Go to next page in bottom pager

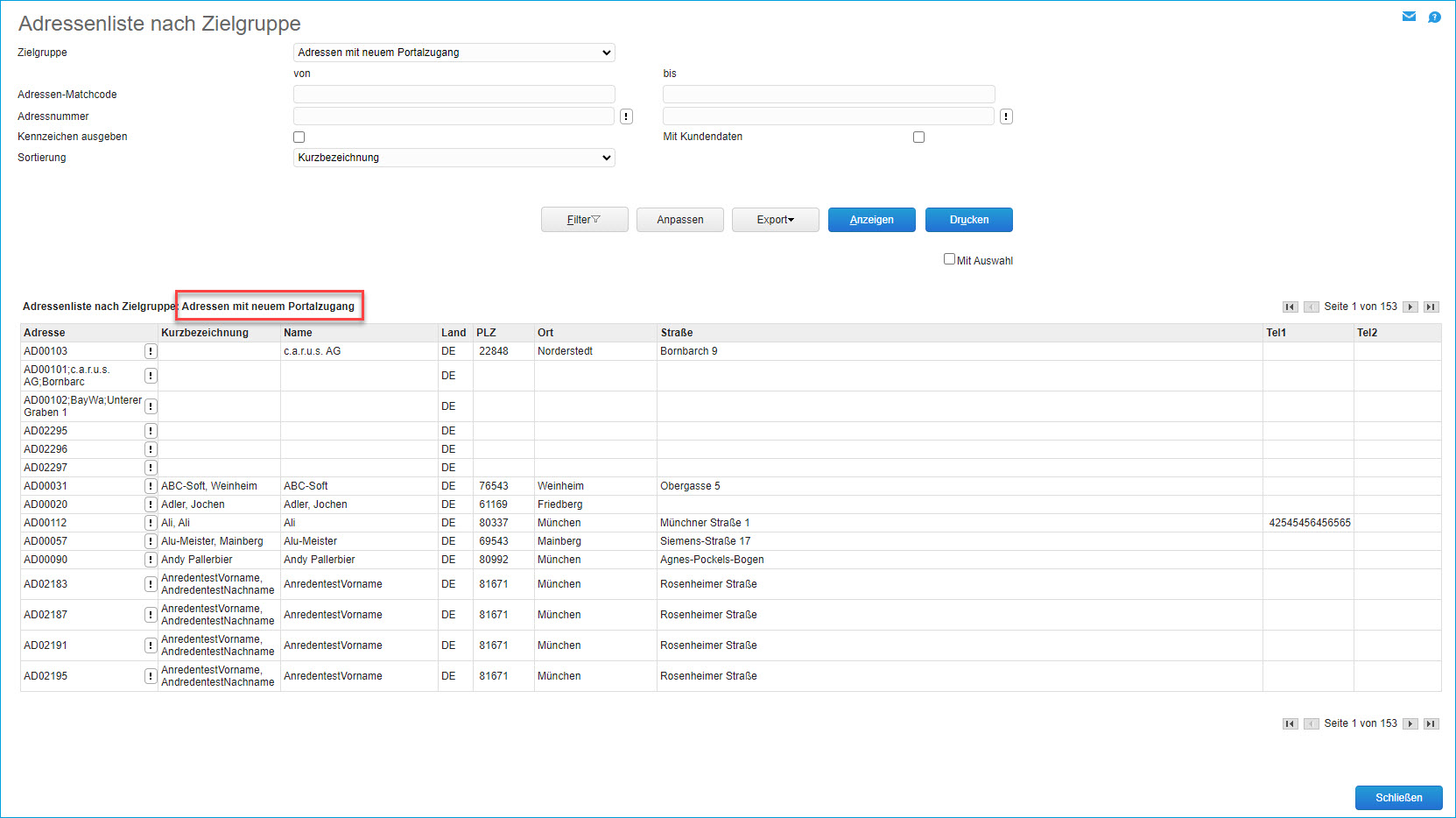1410,723
